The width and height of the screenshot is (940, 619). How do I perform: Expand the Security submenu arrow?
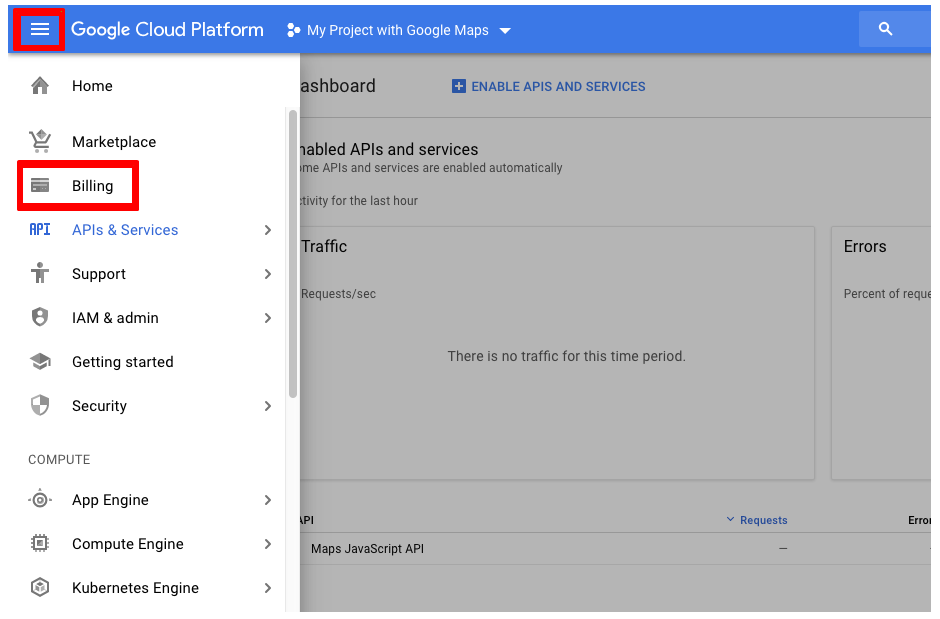(267, 406)
